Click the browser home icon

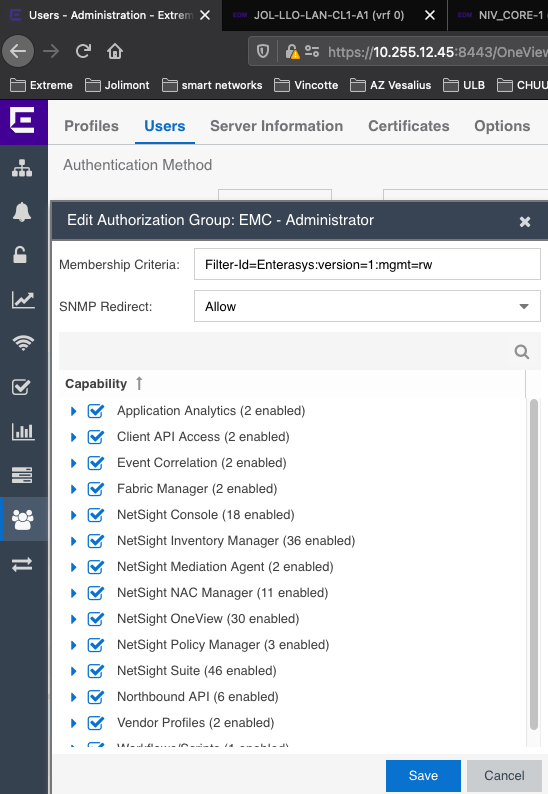[x=115, y=51]
